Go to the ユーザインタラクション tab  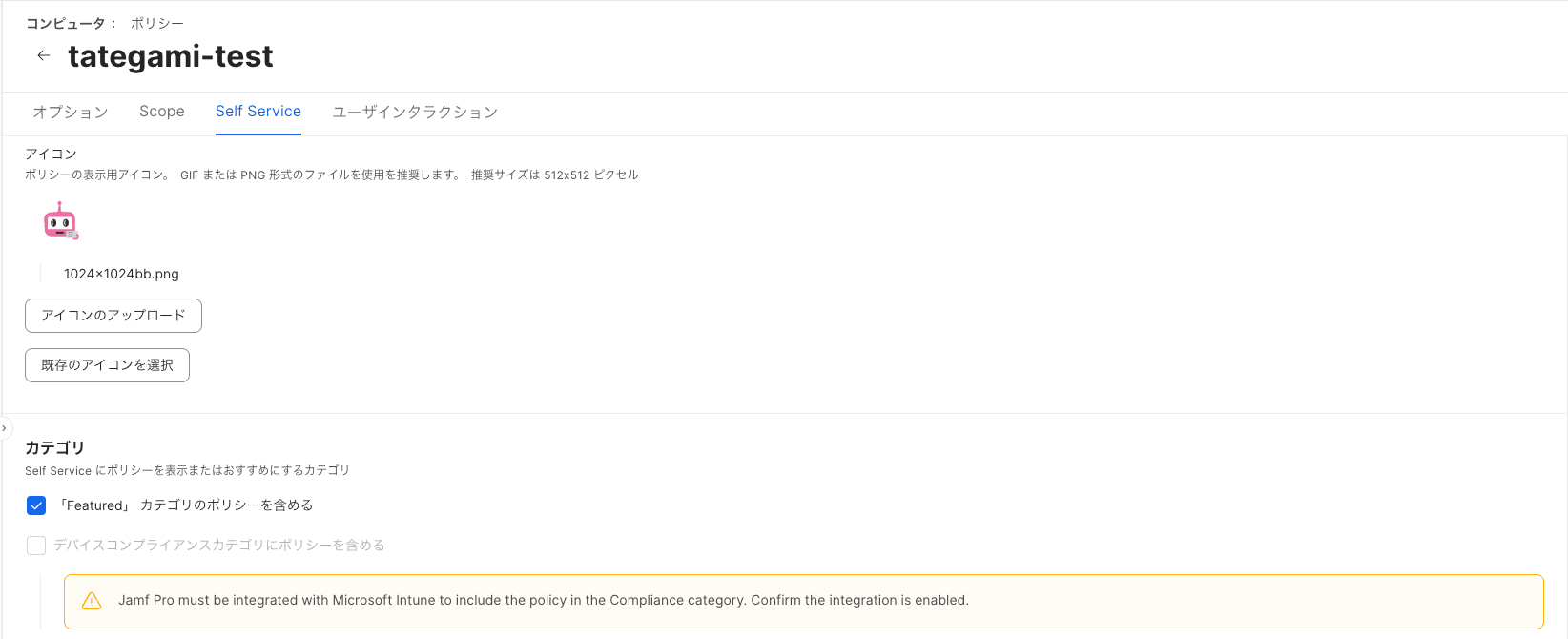coord(415,112)
